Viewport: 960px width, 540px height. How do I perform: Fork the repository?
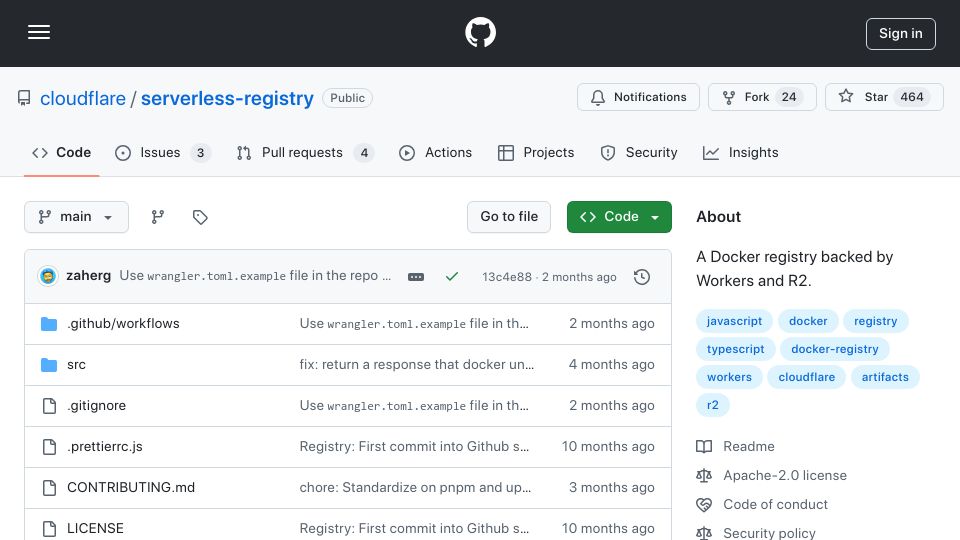click(762, 97)
